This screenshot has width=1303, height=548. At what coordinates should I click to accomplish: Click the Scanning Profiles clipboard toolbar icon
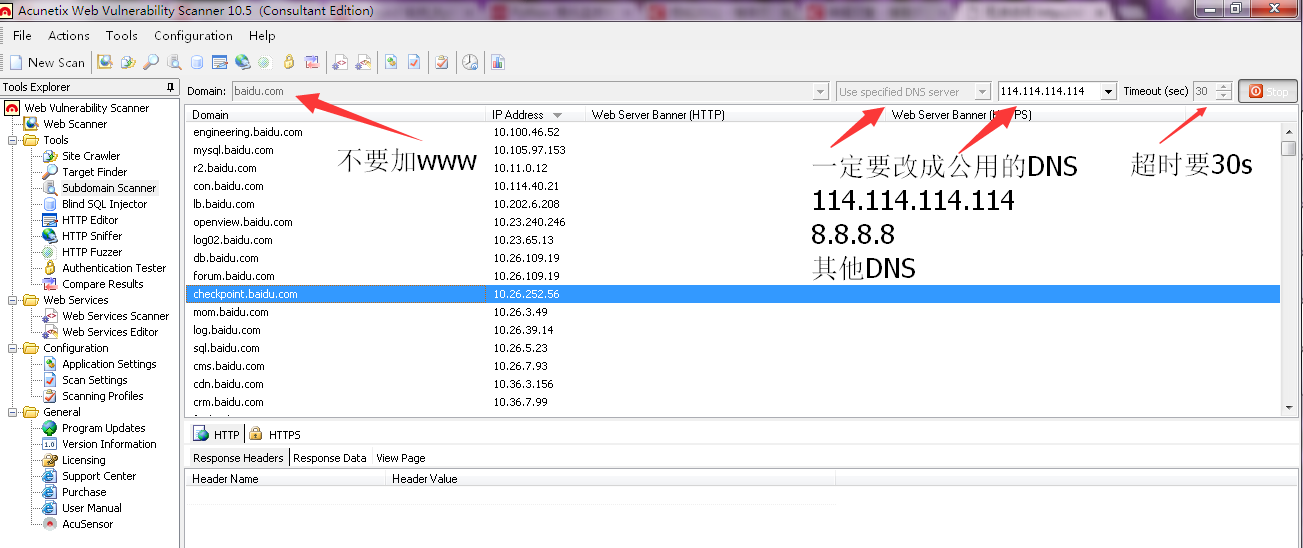coord(442,62)
